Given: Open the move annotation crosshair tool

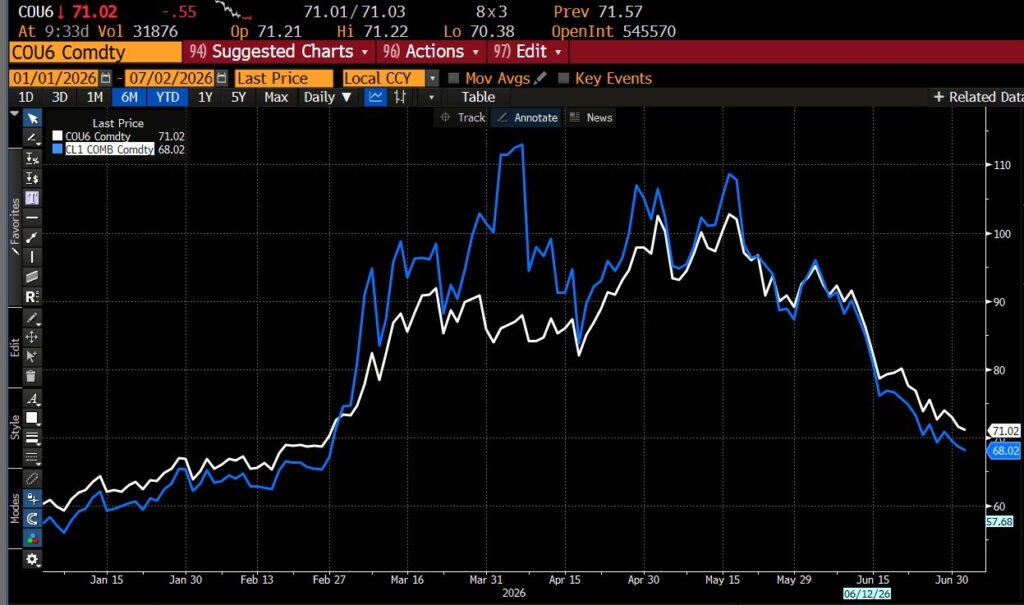Looking at the screenshot, I should pyautogui.click(x=31, y=336).
